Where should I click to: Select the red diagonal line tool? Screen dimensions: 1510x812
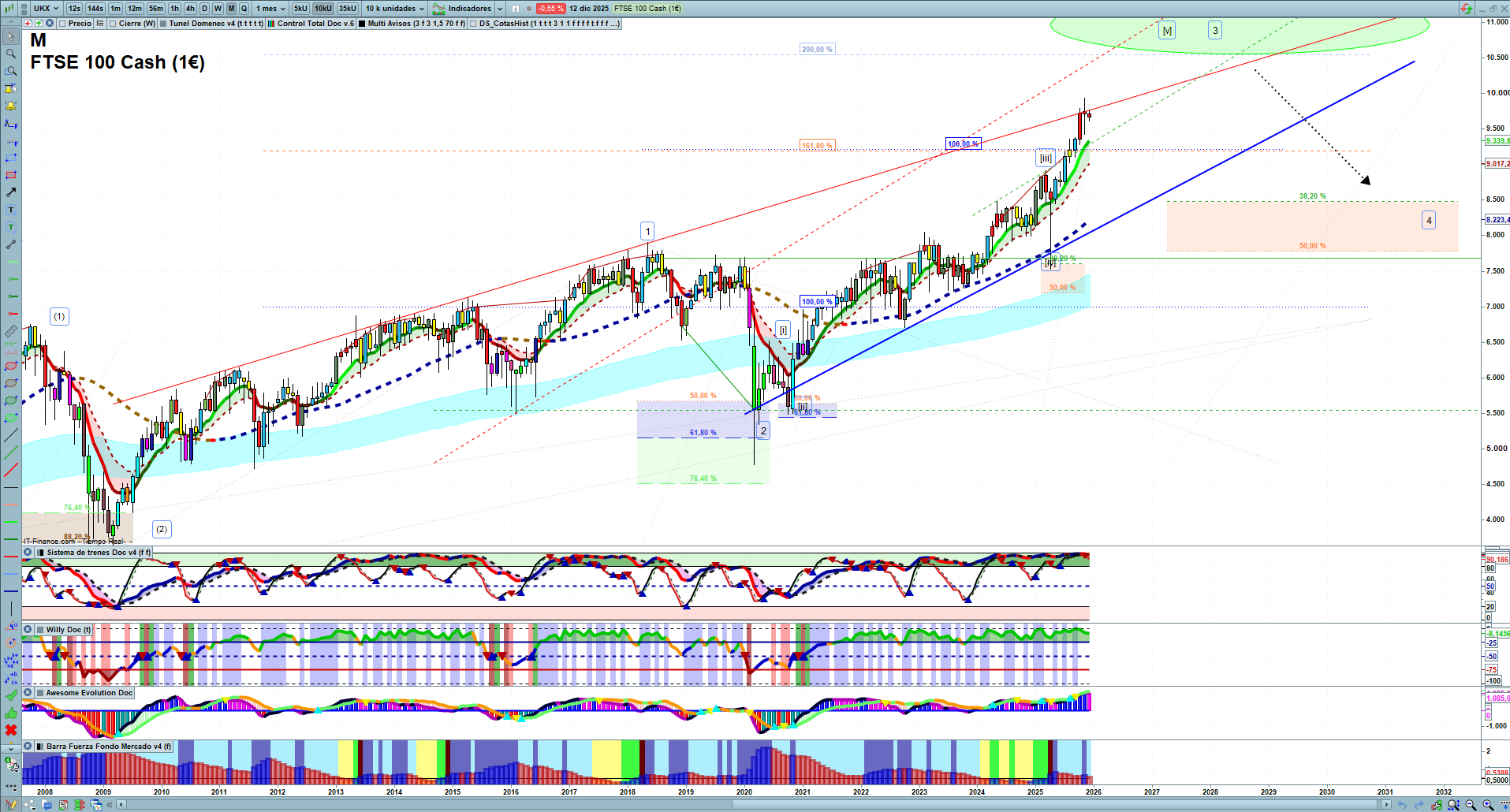coord(11,470)
